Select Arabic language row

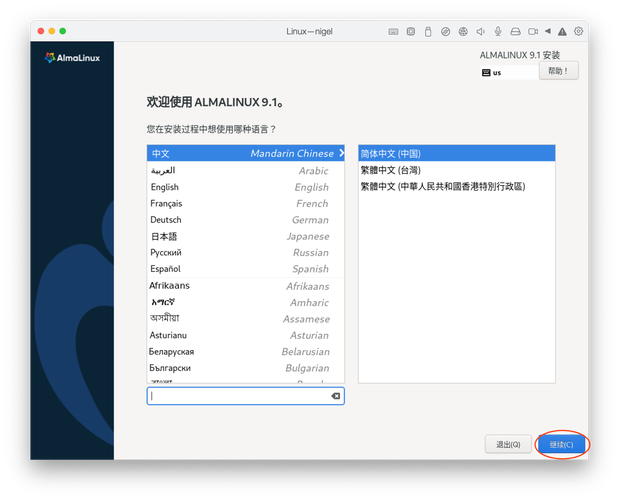(246, 170)
